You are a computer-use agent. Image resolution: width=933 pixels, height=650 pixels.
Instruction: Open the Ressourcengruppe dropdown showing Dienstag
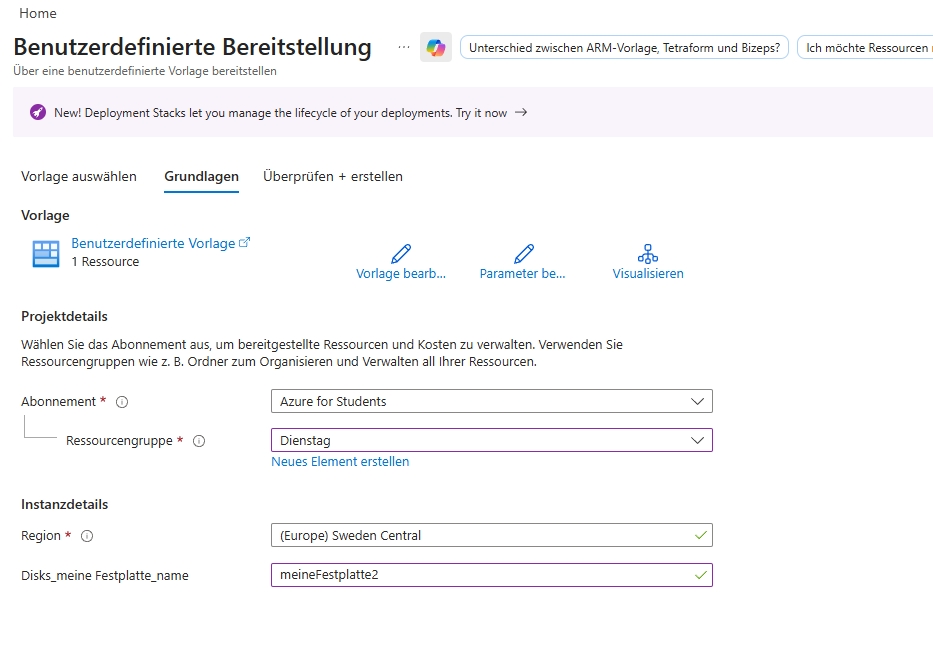491,440
